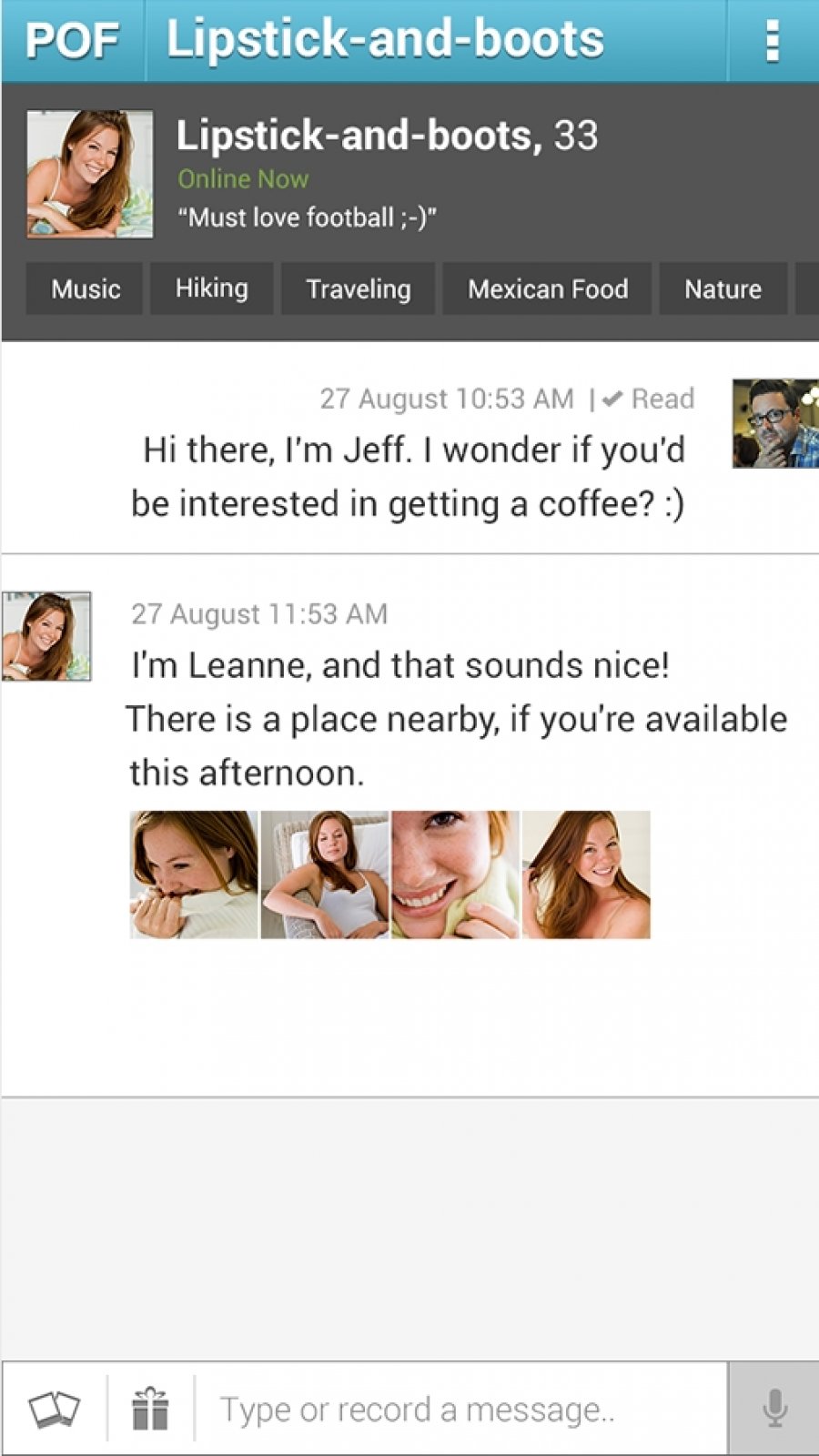This screenshot has width=819, height=1456.
Task: Open Lipstick-and-boots header profile photo
Action: [x=89, y=174]
